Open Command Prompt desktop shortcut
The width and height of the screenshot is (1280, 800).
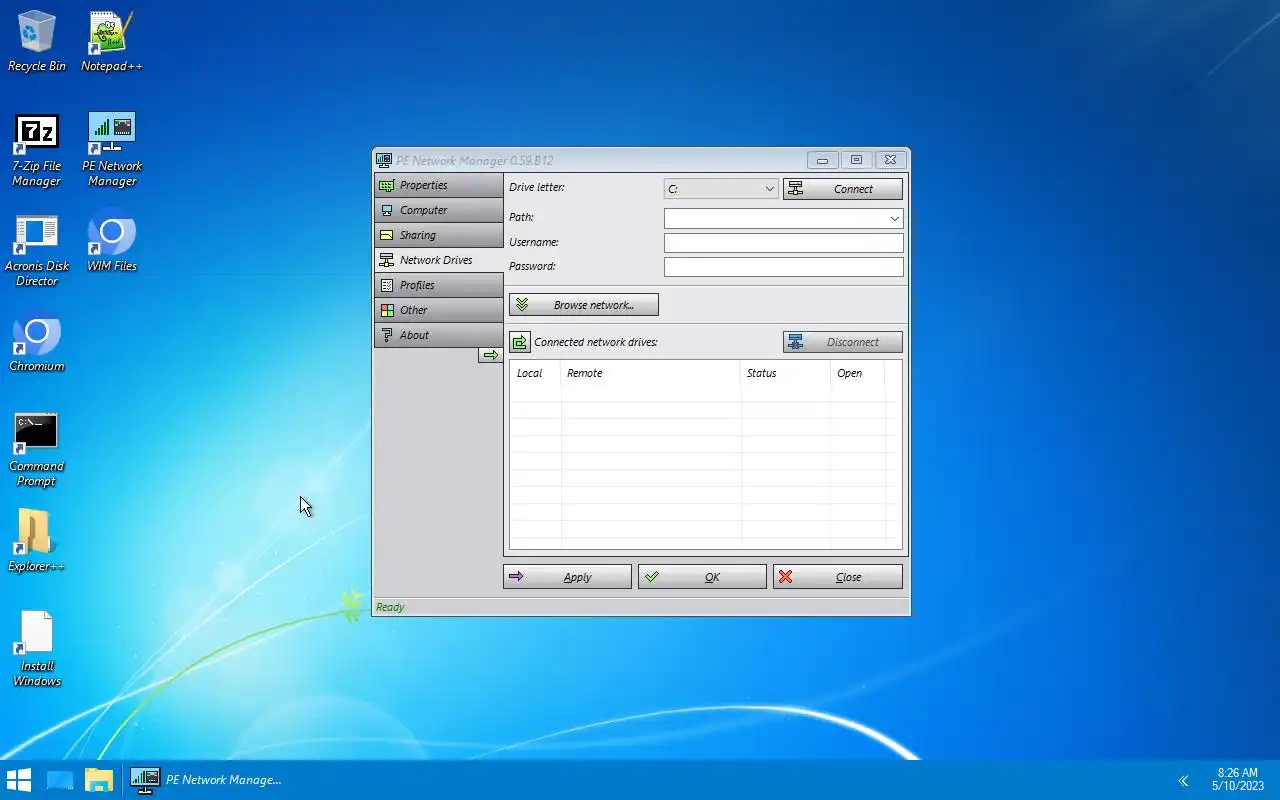37,449
